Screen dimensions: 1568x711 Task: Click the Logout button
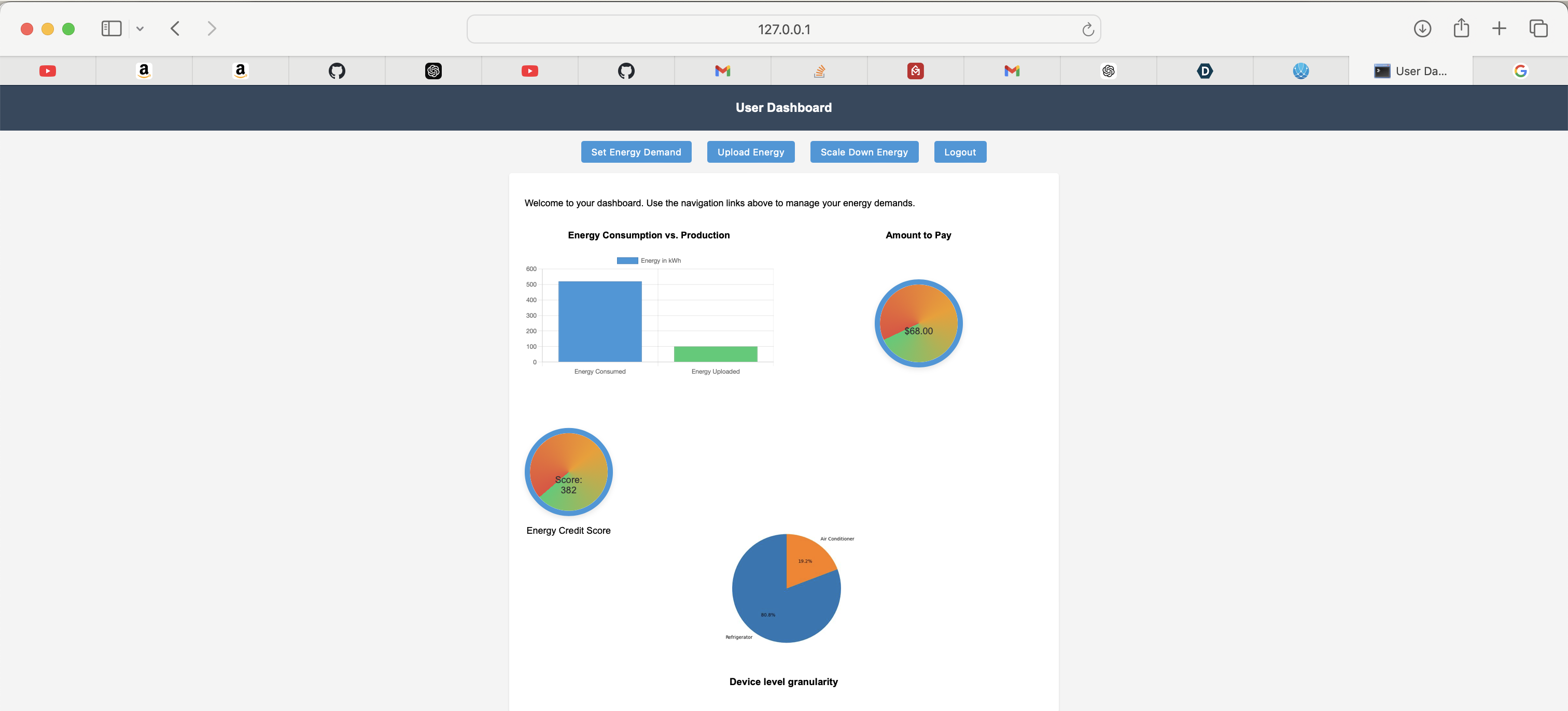pyautogui.click(x=959, y=152)
